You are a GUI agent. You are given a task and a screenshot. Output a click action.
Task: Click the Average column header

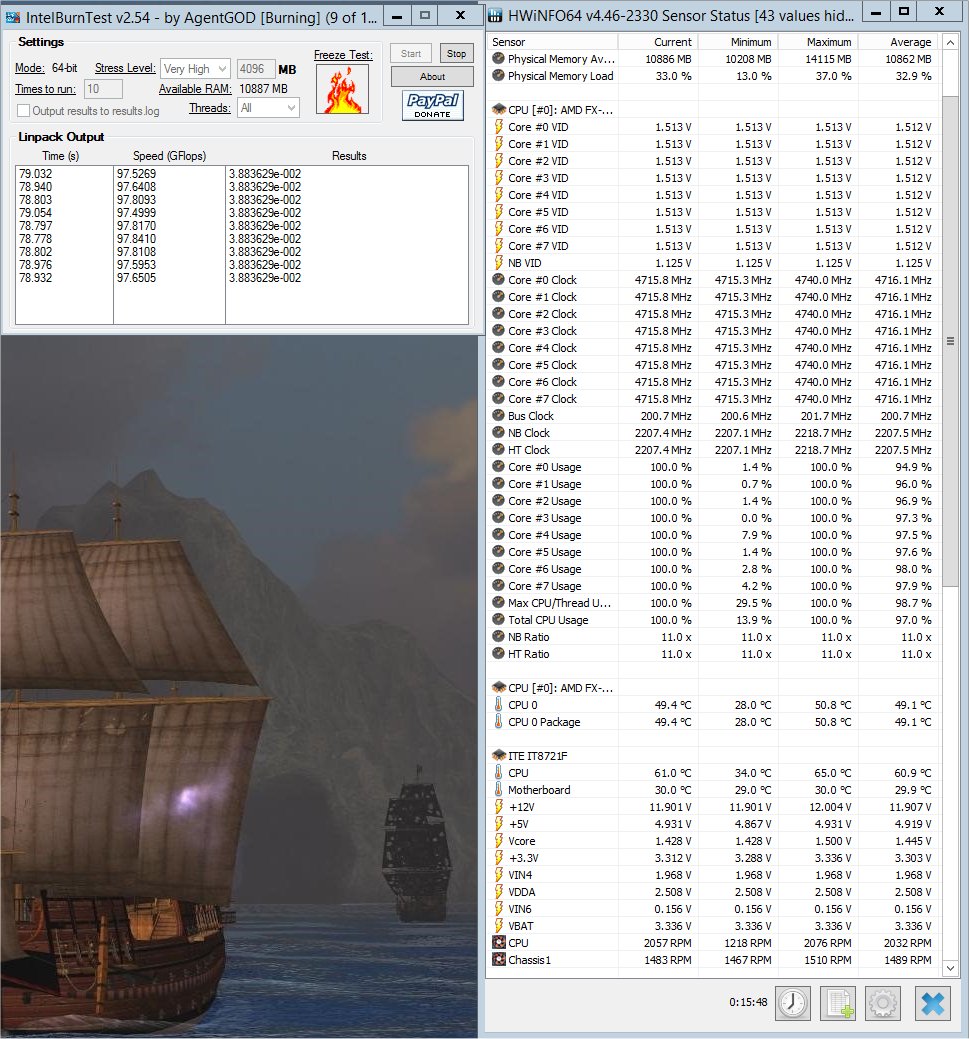click(898, 42)
